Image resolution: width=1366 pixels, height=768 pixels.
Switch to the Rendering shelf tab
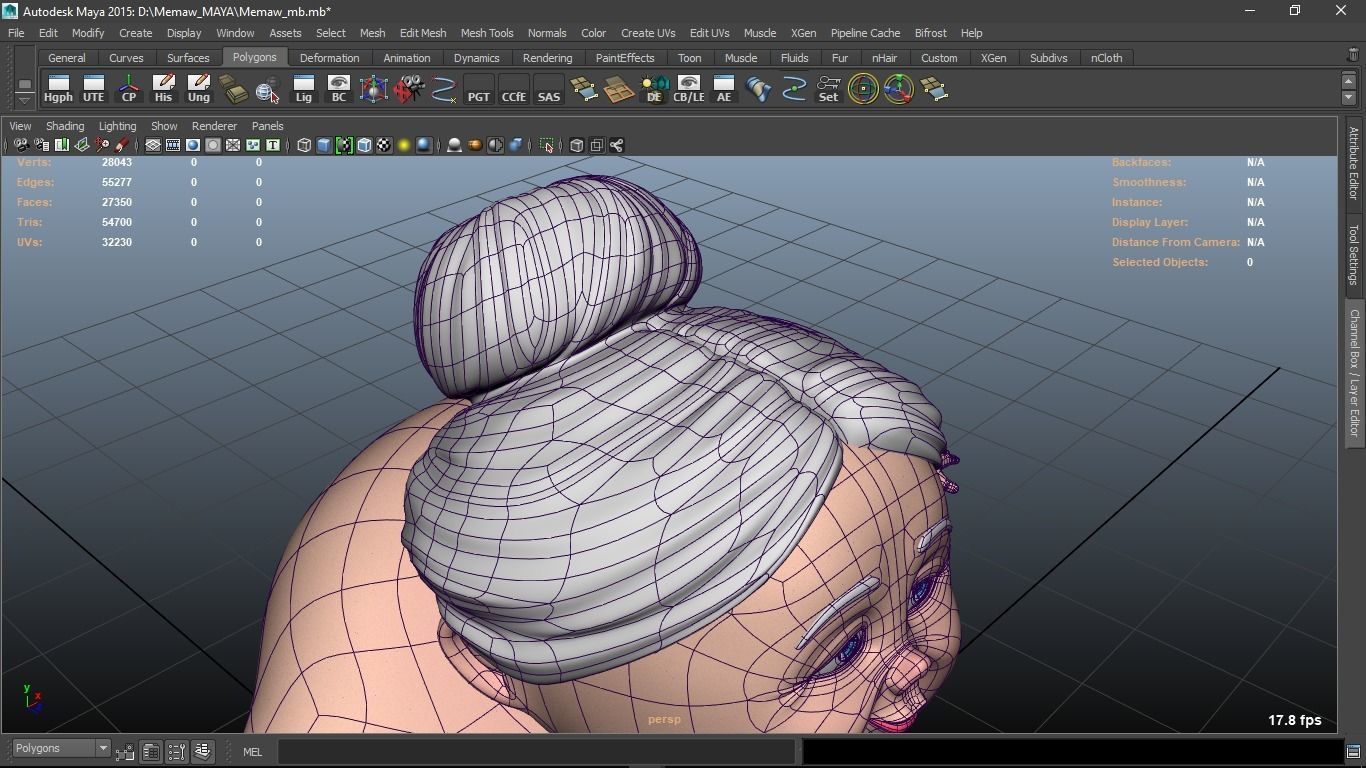pos(547,58)
